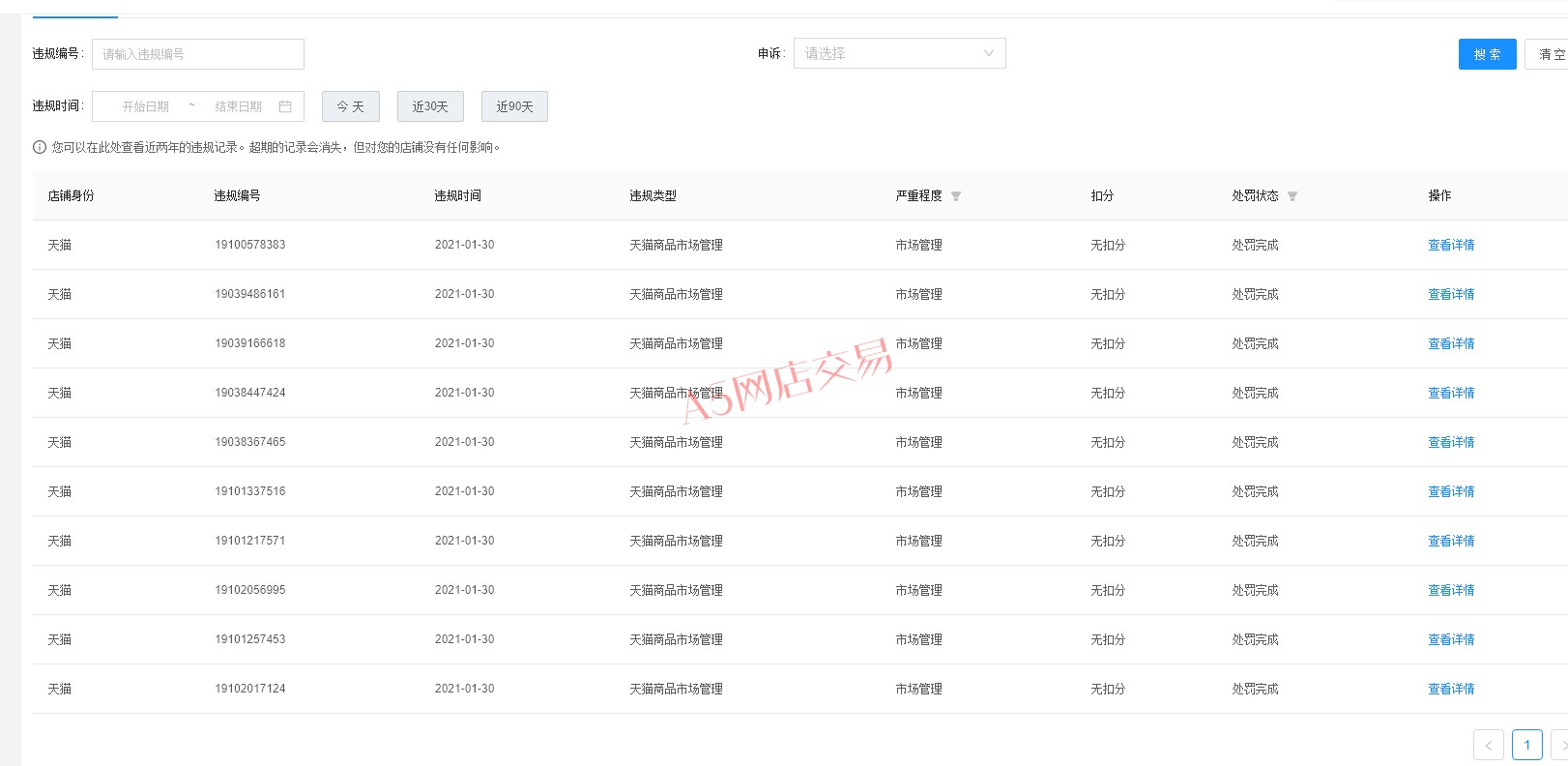Click the severity column filter icon
This screenshot has width=1568, height=766.
(955, 196)
